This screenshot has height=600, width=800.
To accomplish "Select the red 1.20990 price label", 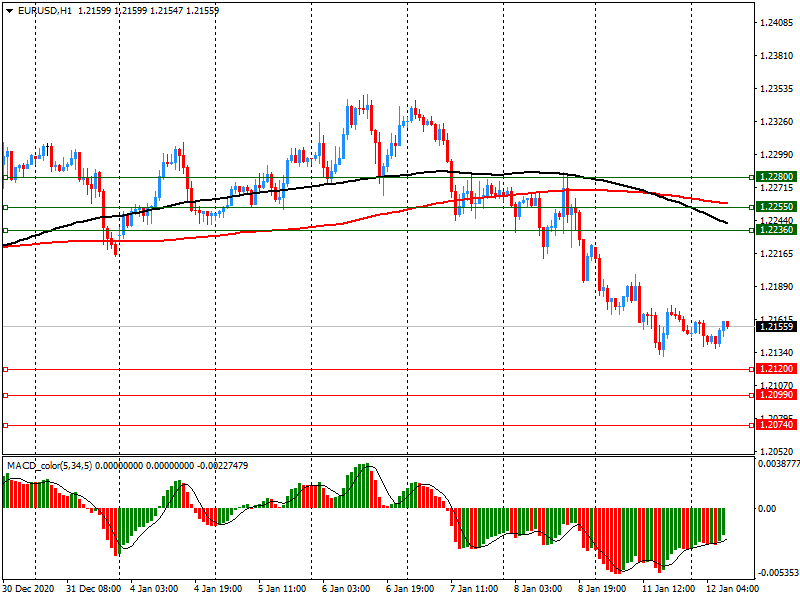I will 776,395.
